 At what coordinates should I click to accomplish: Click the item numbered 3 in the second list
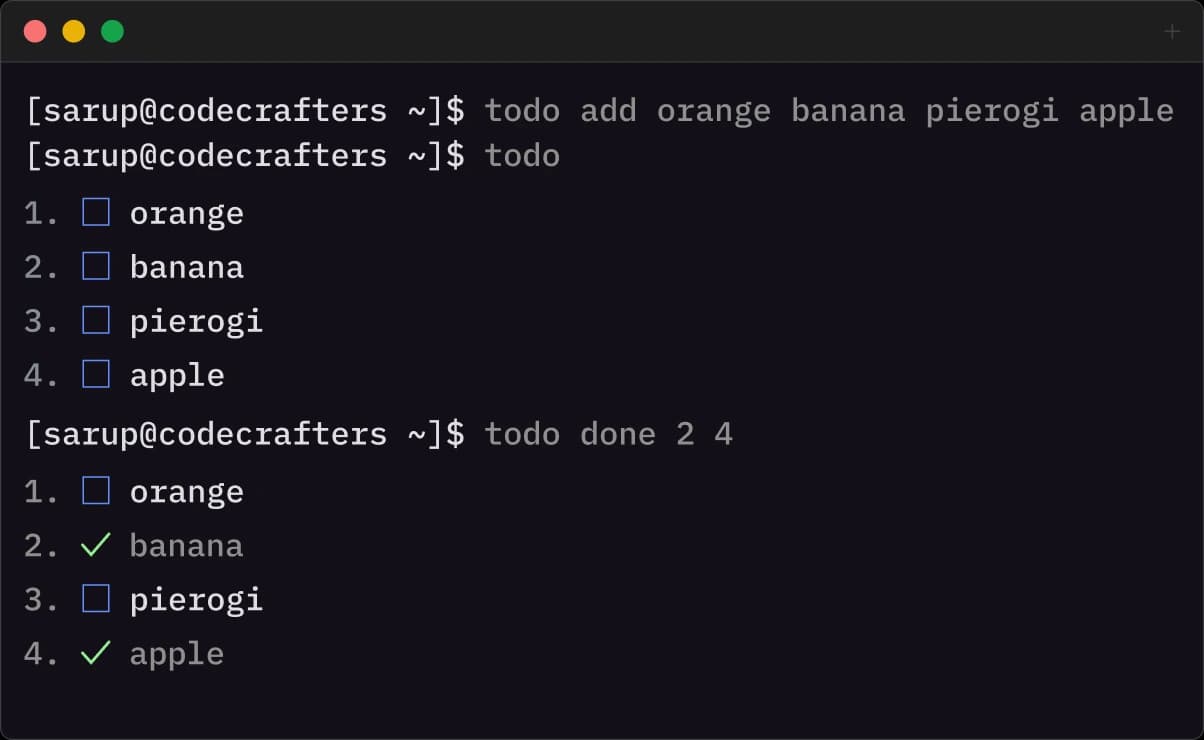pyautogui.click(x=40, y=598)
